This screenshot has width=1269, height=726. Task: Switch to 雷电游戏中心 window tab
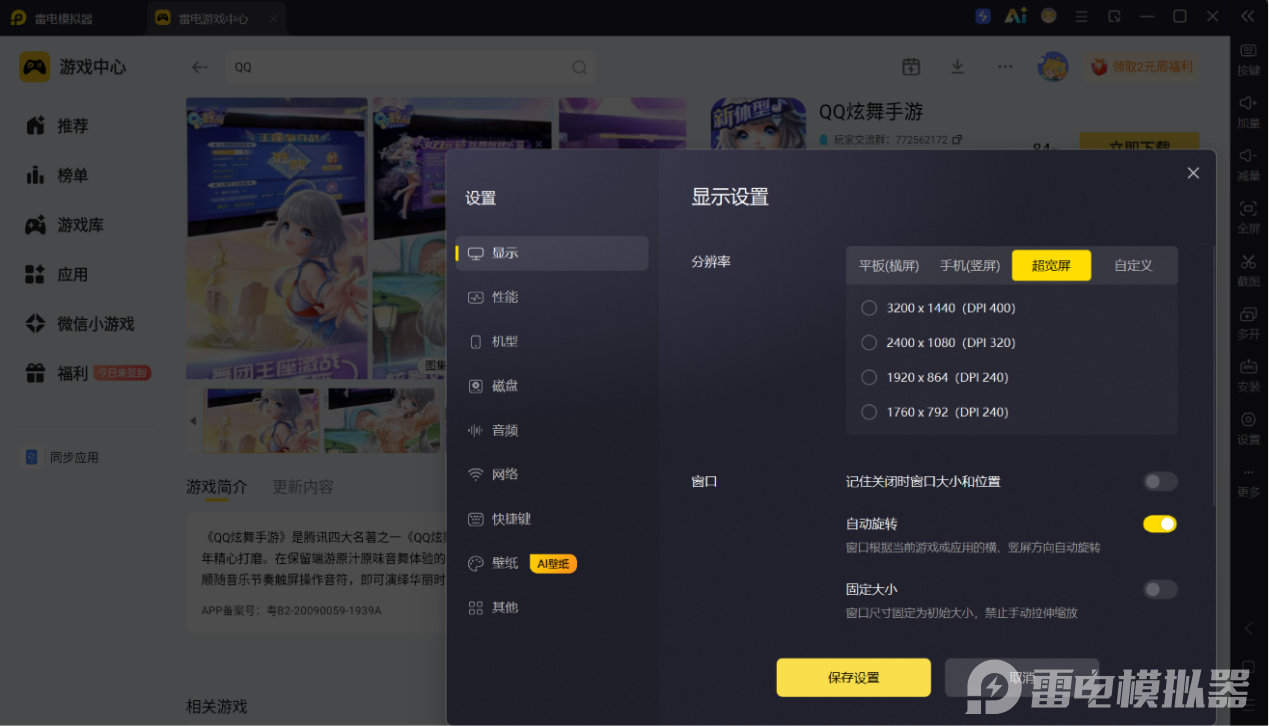pyautogui.click(x=216, y=18)
